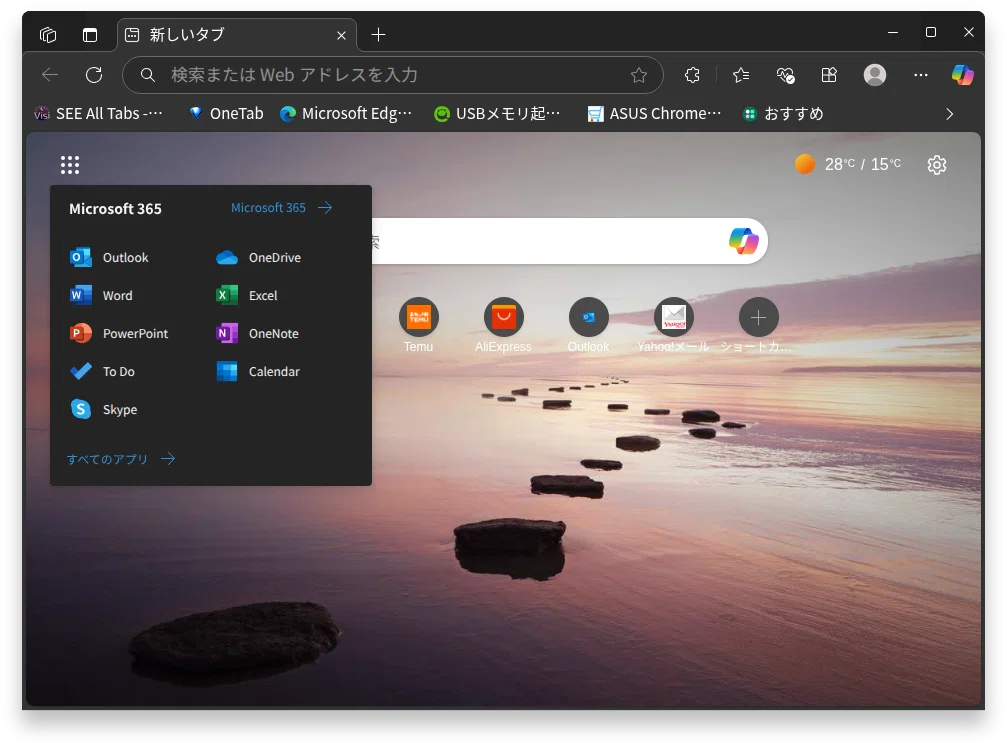Open the Collections toolbar icon
Viewport: 1007px width, 743px height.
pos(829,75)
